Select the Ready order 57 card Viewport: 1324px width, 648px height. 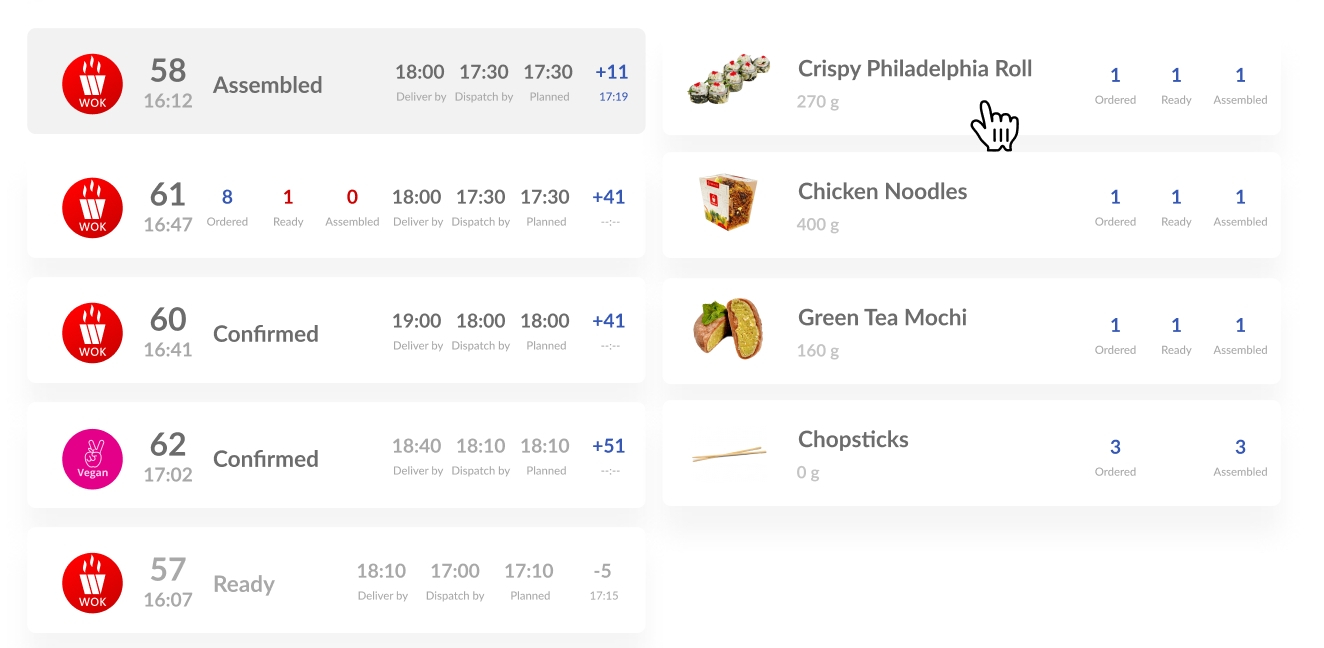[336, 580]
